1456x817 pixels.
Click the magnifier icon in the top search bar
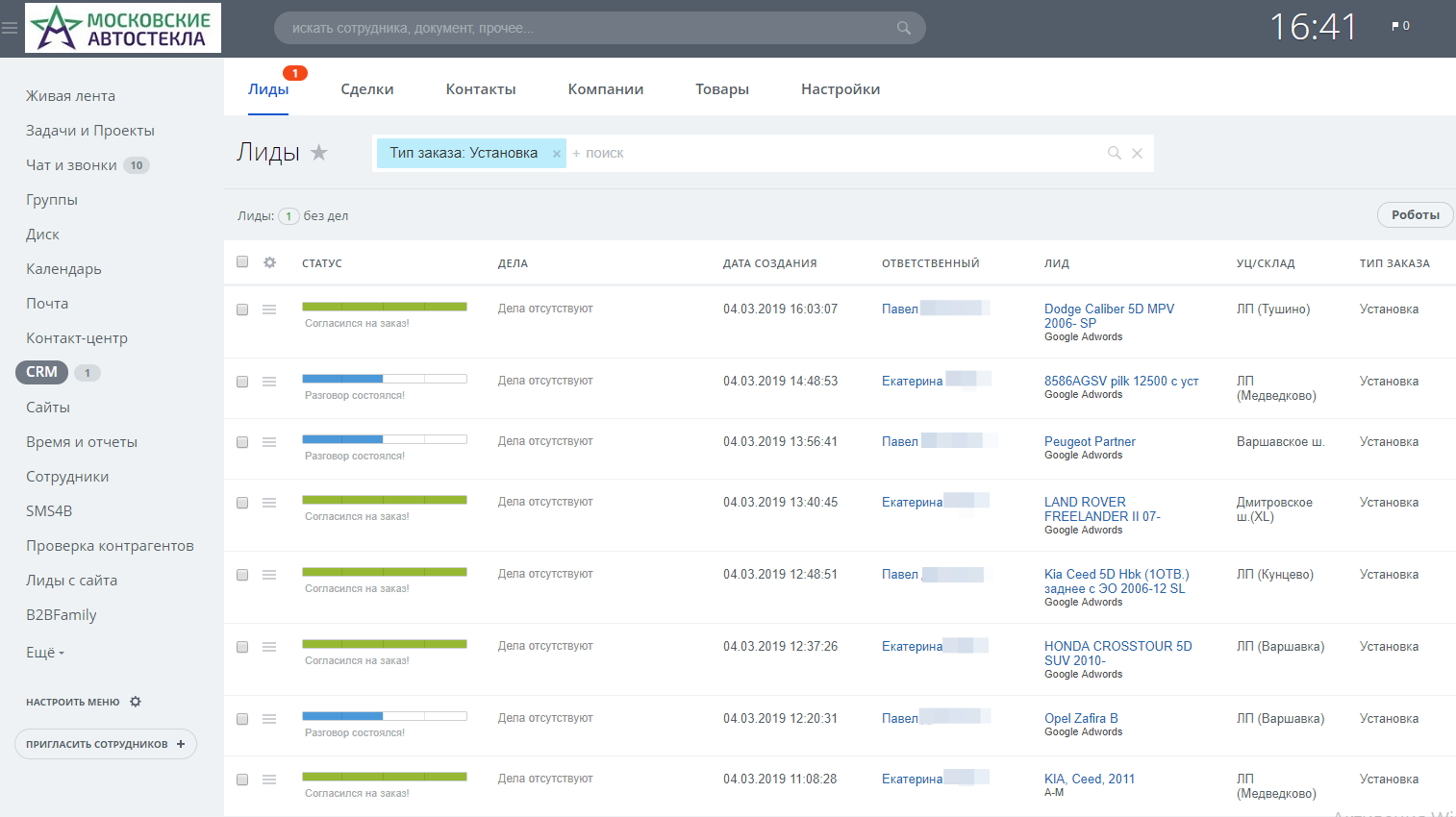903,28
